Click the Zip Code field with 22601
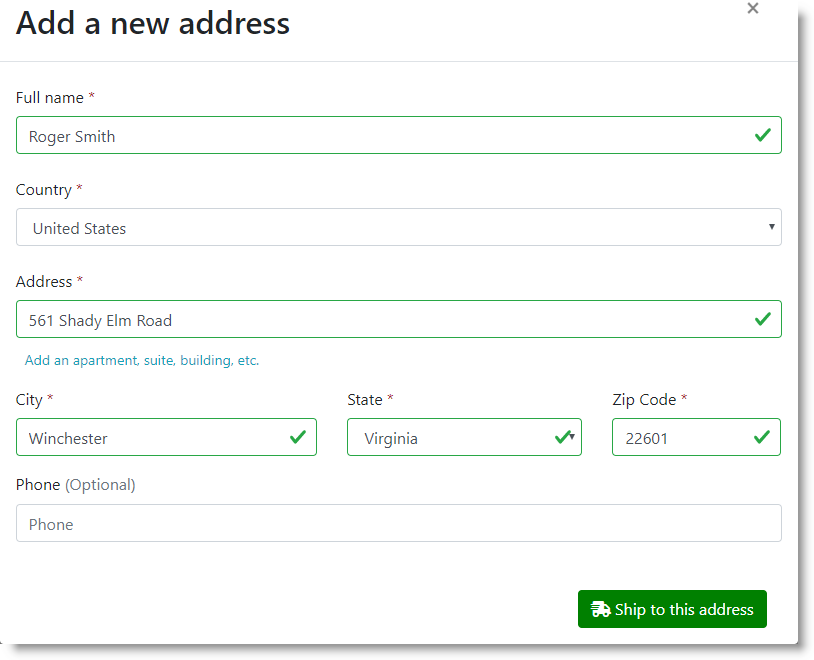Screen dimensions: 814x660 click(x=696, y=437)
